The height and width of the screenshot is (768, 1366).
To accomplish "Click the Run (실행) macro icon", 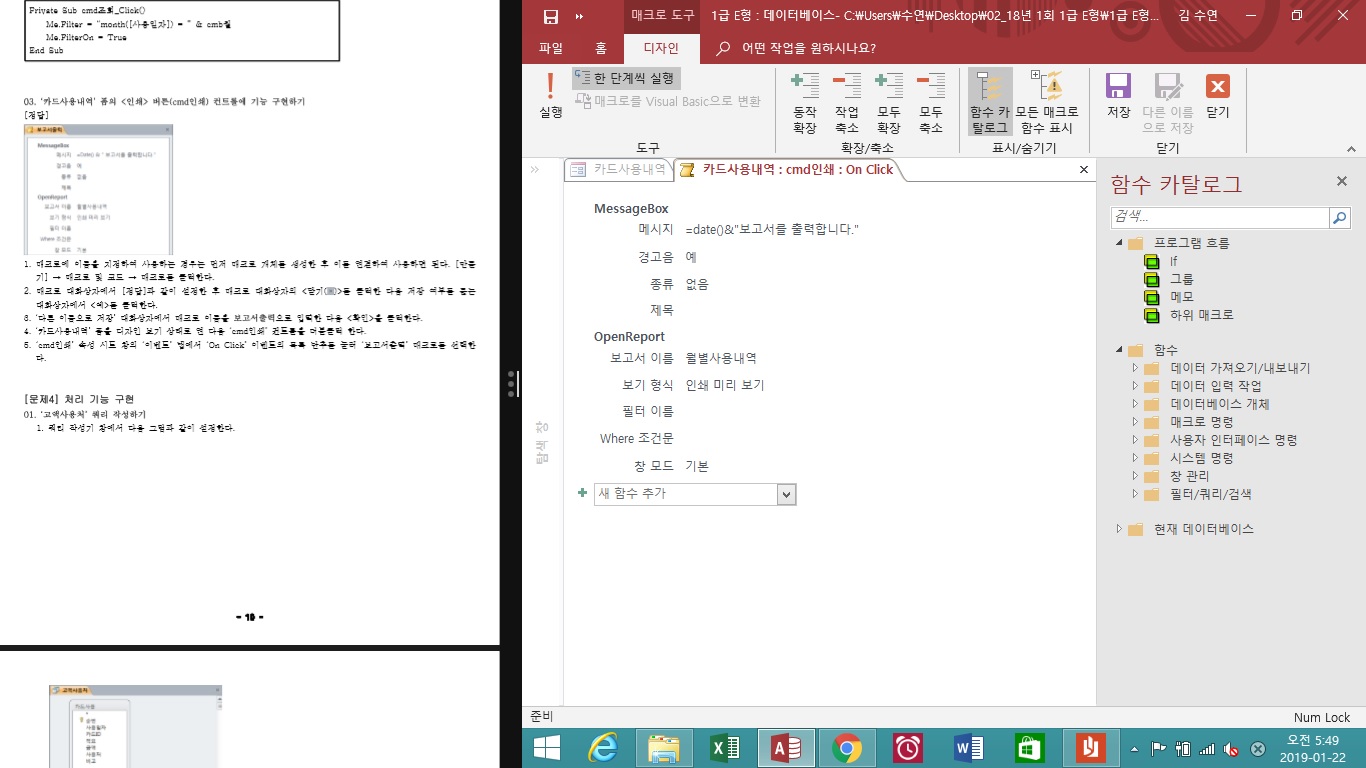I will tap(550, 96).
